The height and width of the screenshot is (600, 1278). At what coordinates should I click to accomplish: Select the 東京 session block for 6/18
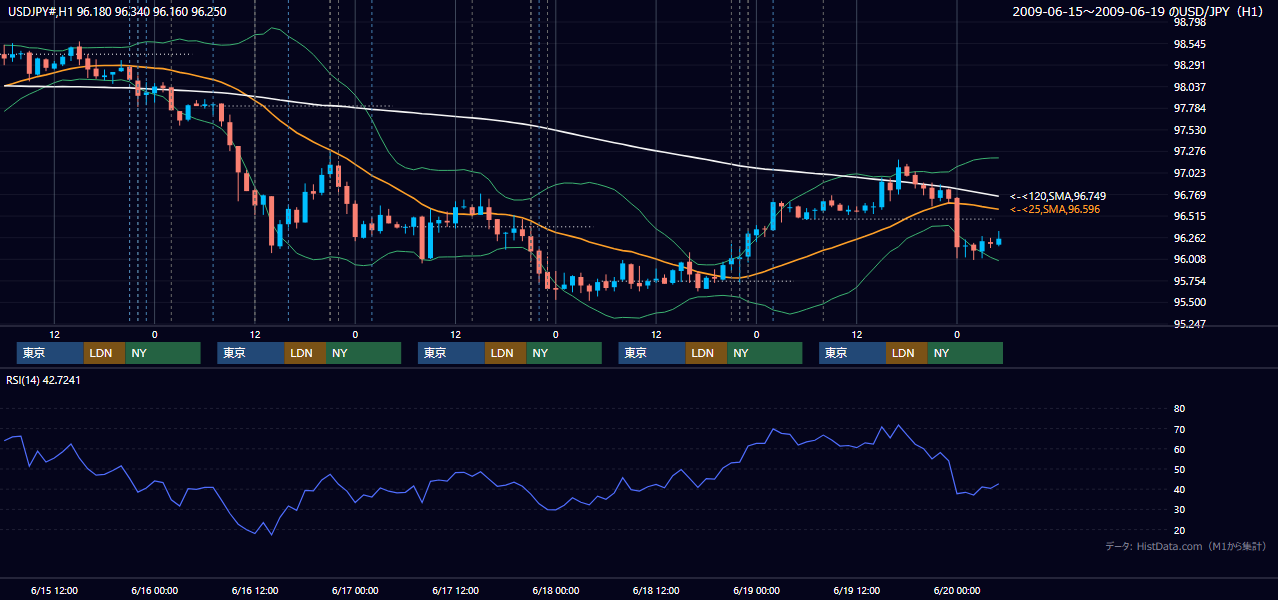pyautogui.click(x=652, y=353)
